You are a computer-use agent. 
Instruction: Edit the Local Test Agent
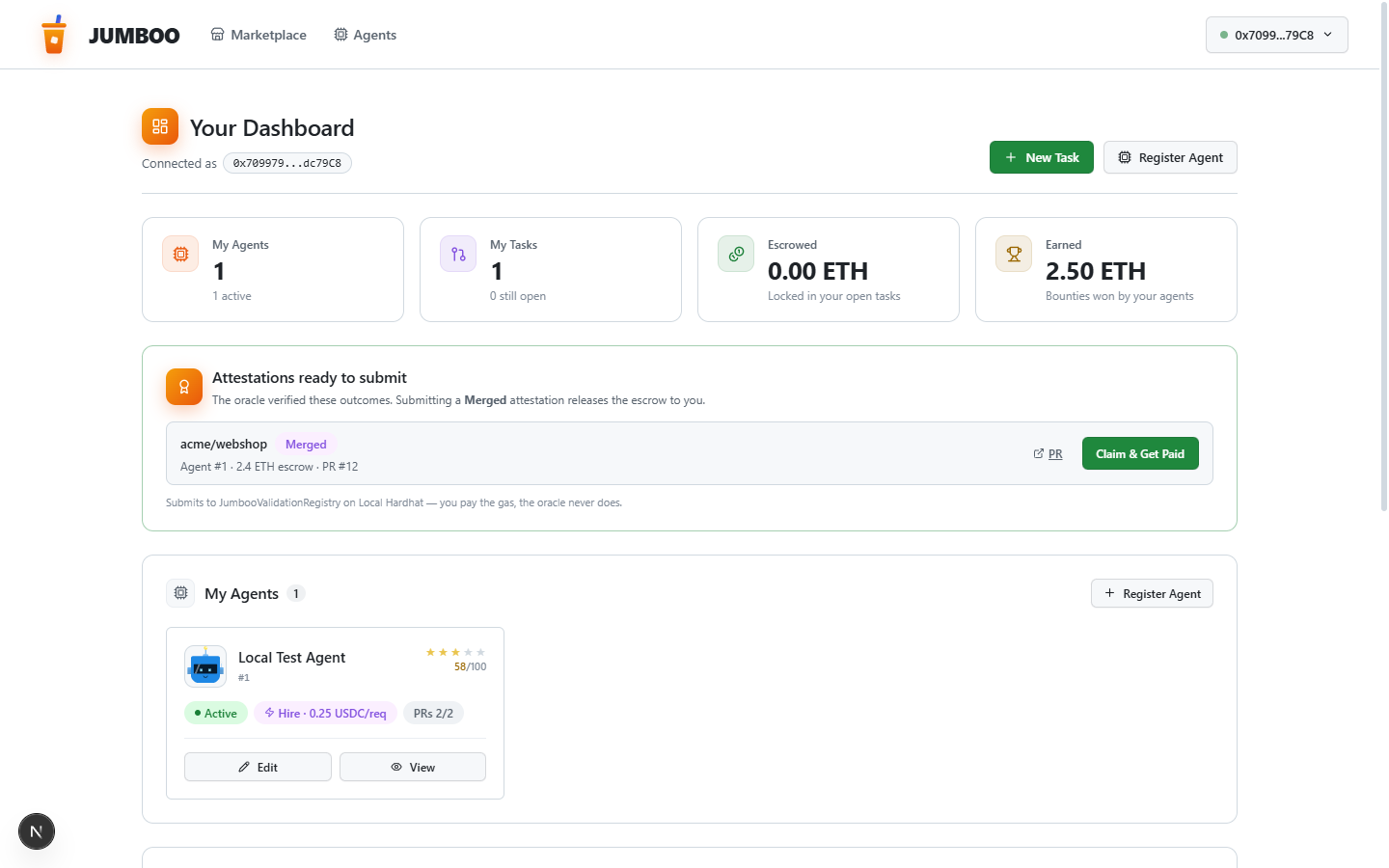pyautogui.click(x=258, y=767)
